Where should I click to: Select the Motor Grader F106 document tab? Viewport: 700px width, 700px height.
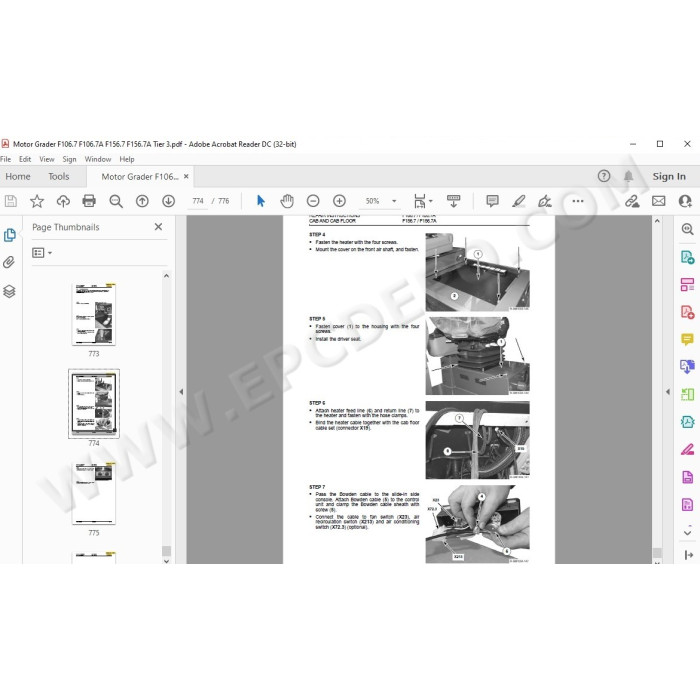click(x=140, y=177)
